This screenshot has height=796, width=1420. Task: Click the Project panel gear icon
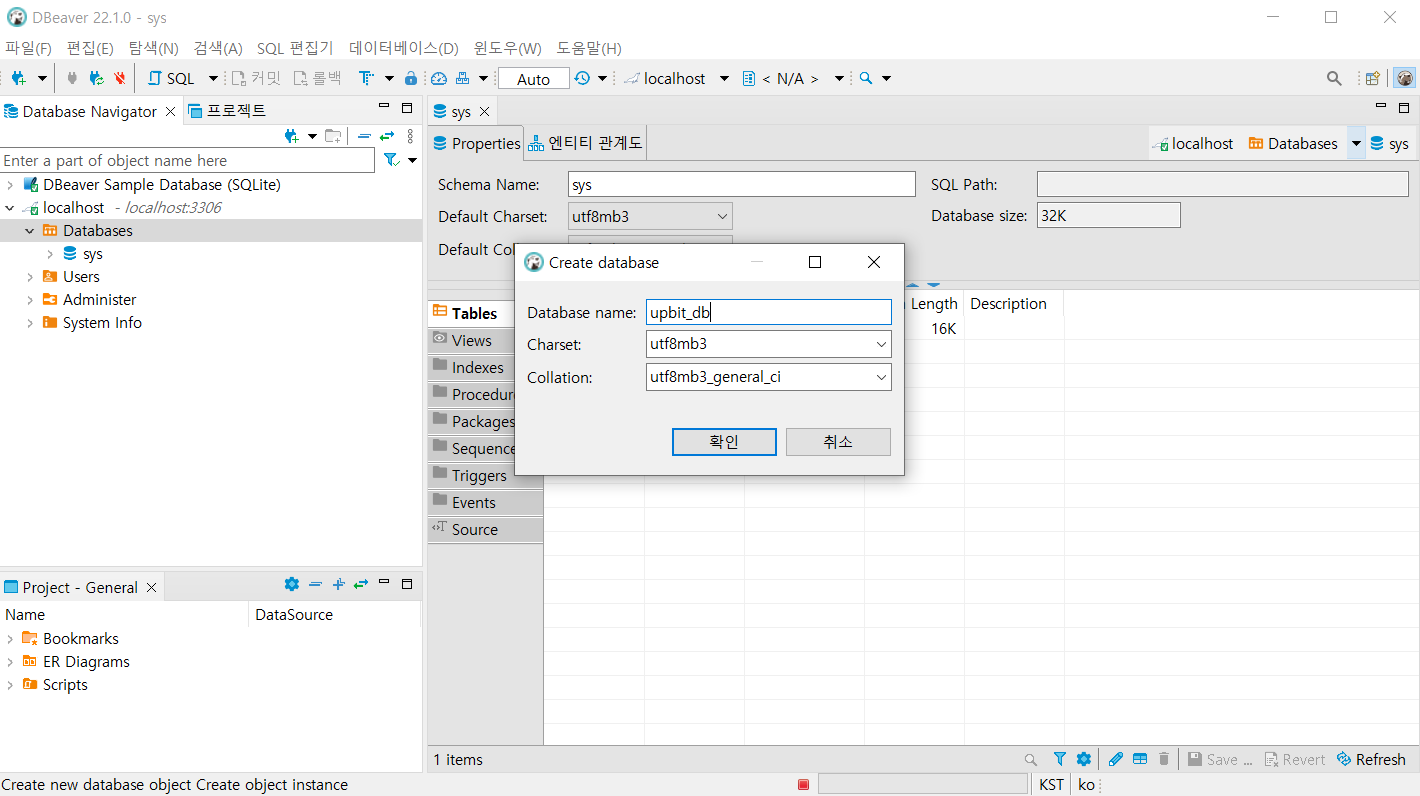[291, 584]
